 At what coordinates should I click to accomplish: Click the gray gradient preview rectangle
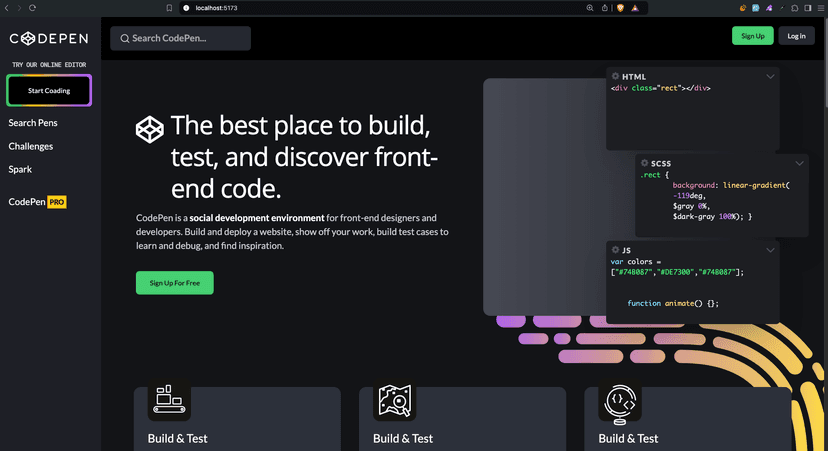(544, 196)
